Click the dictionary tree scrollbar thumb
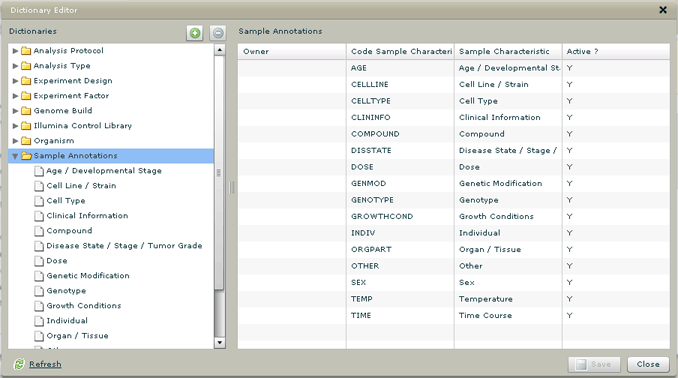The image size is (678, 378). click(220, 173)
